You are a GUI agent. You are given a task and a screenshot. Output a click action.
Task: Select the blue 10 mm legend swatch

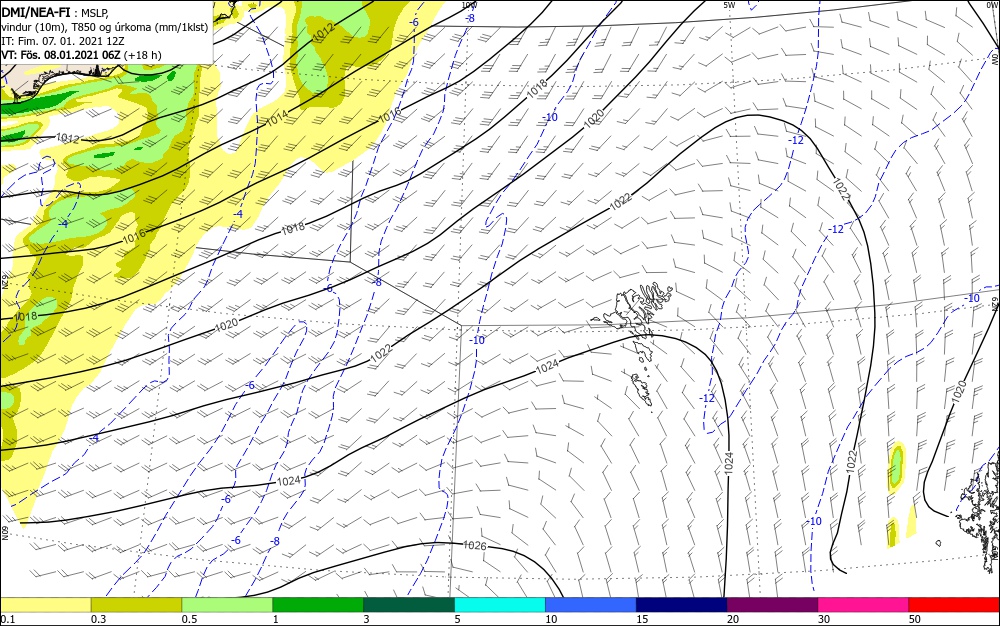pos(591,605)
